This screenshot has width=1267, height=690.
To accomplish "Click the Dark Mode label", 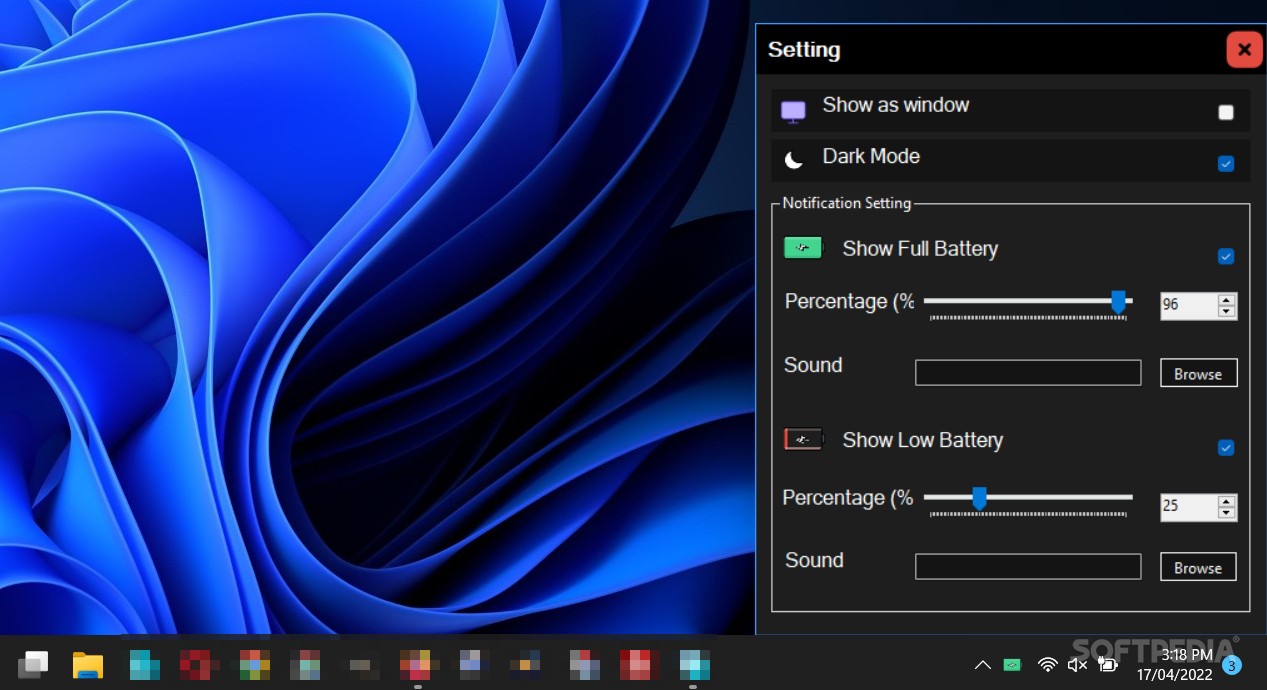I will coord(871,156).
